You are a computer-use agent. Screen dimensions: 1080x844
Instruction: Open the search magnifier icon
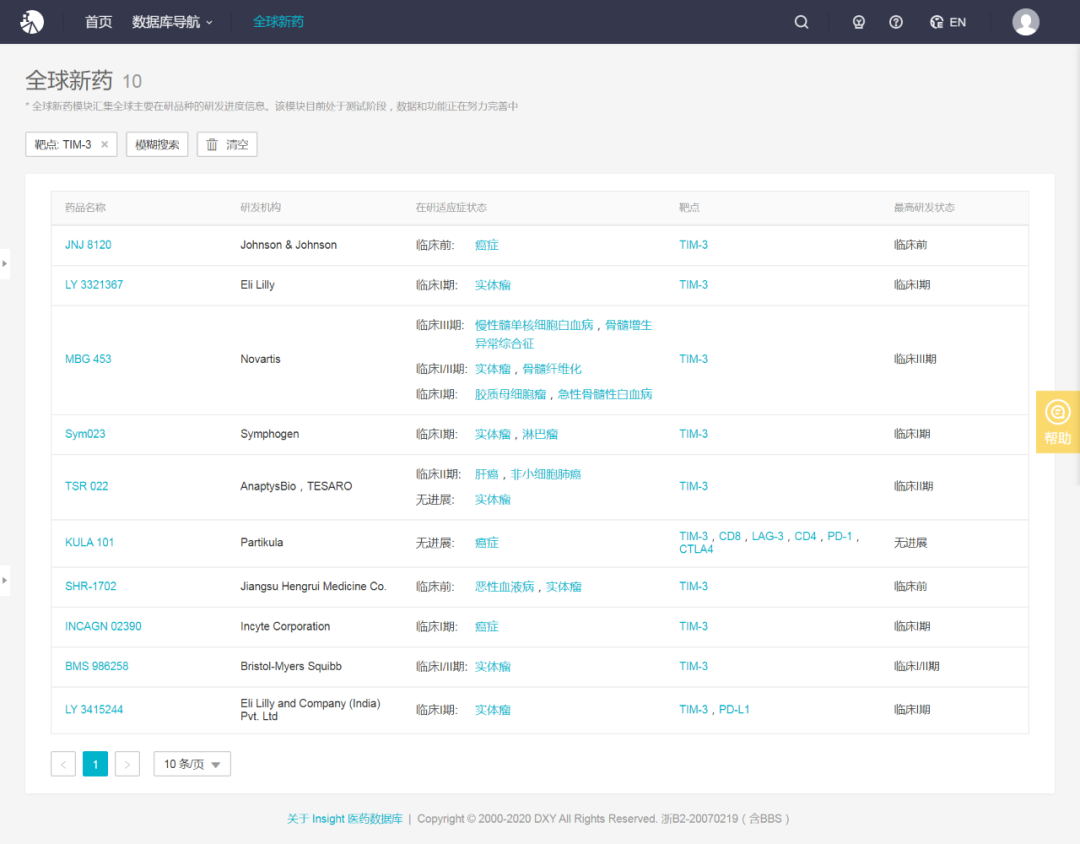(x=801, y=22)
